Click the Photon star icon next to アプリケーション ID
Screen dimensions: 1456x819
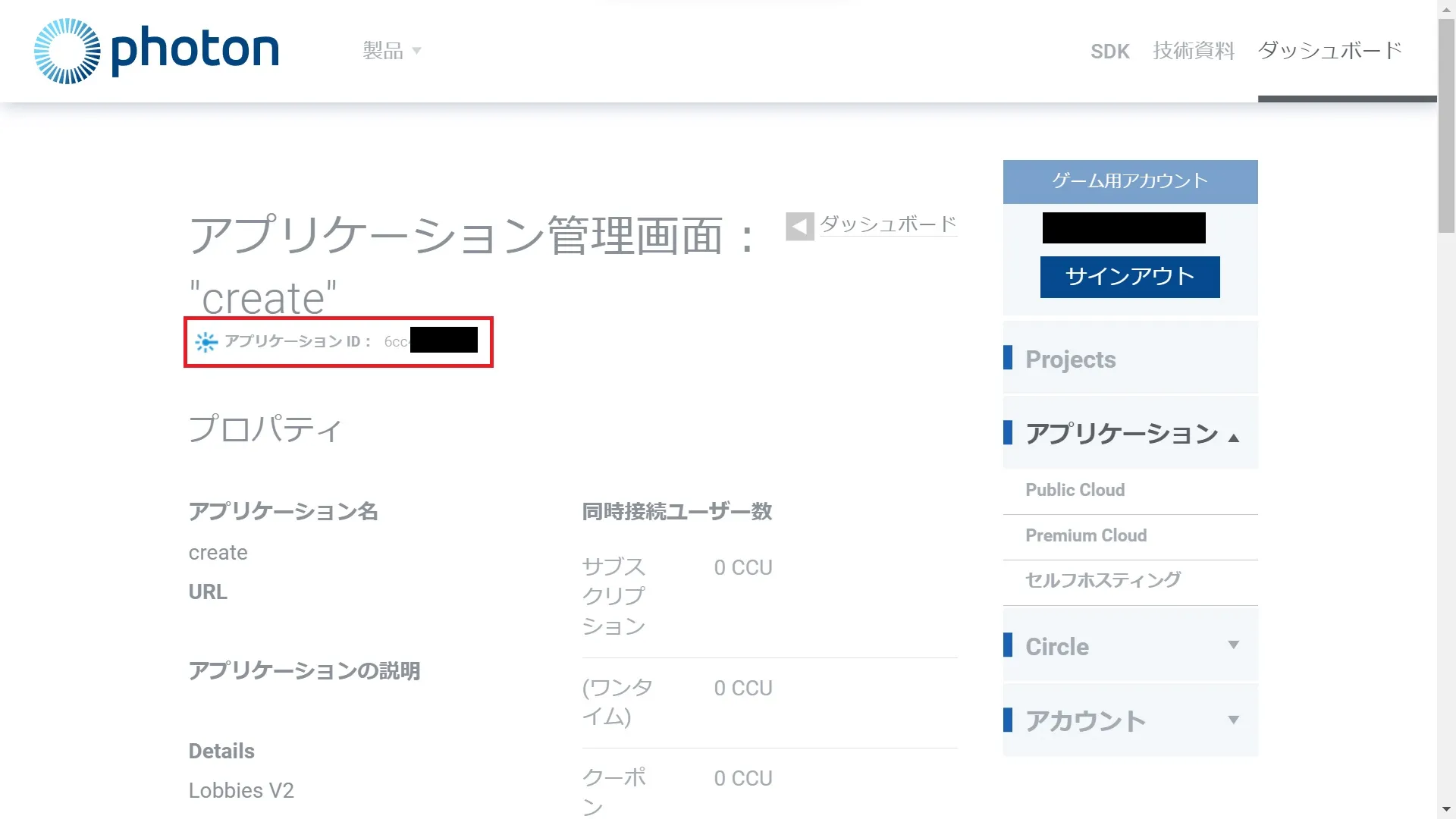coord(206,342)
